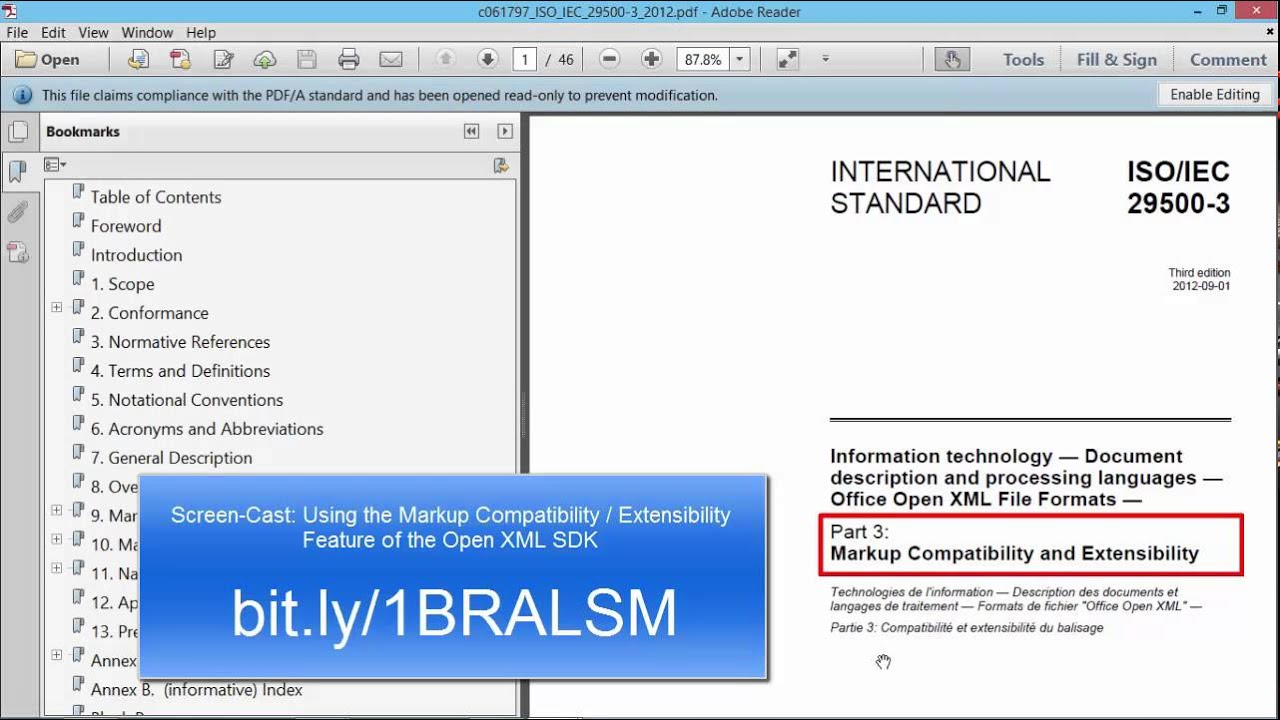Open the Edit menu

tap(53, 33)
